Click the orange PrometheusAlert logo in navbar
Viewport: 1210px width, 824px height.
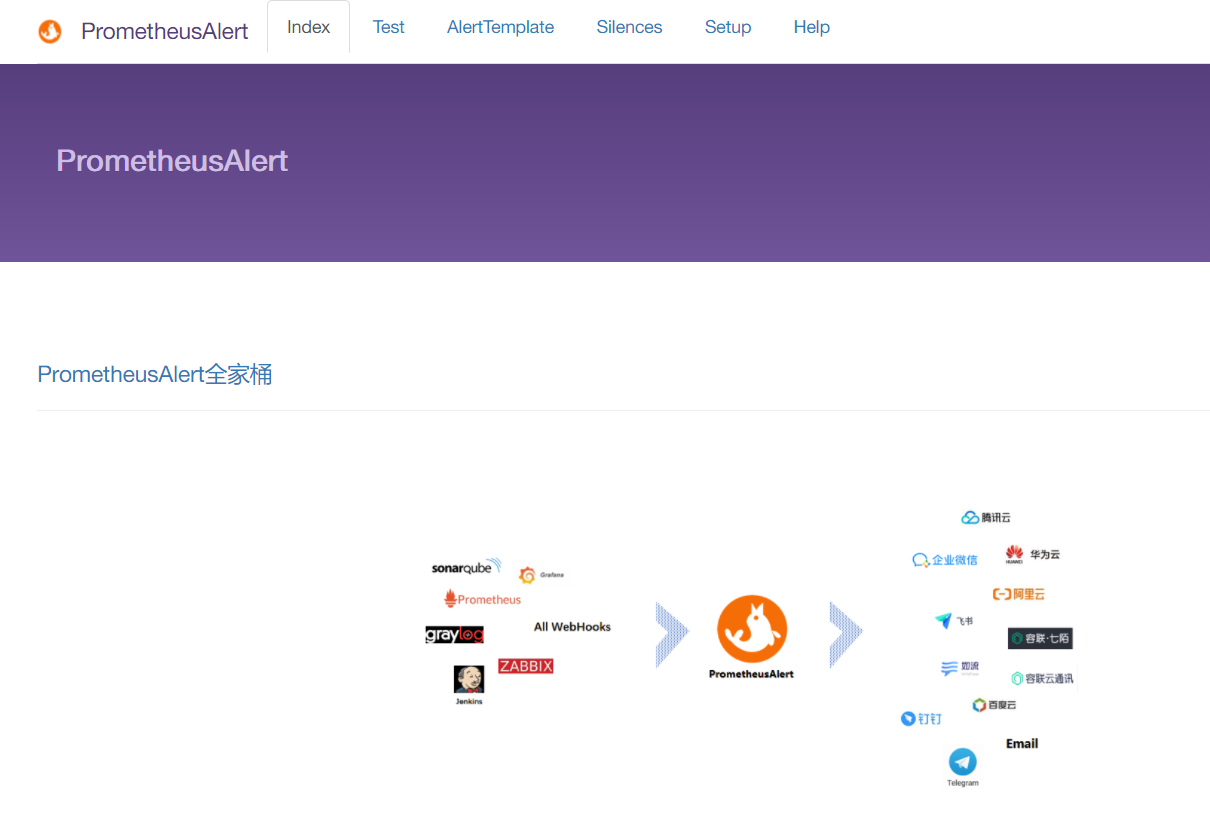pyautogui.click(x=50, y=31)
